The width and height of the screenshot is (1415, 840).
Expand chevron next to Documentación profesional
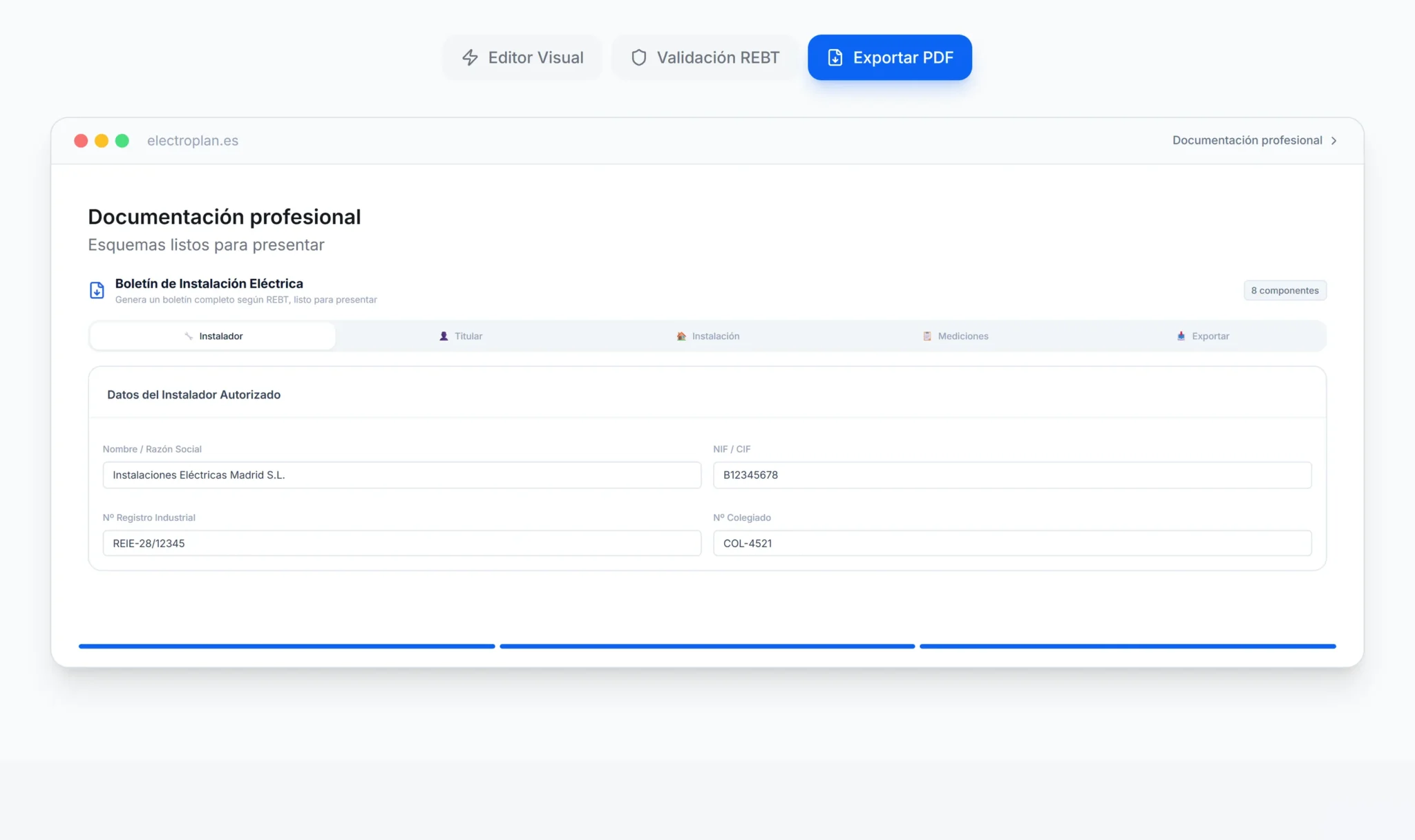pos(1333,141)
